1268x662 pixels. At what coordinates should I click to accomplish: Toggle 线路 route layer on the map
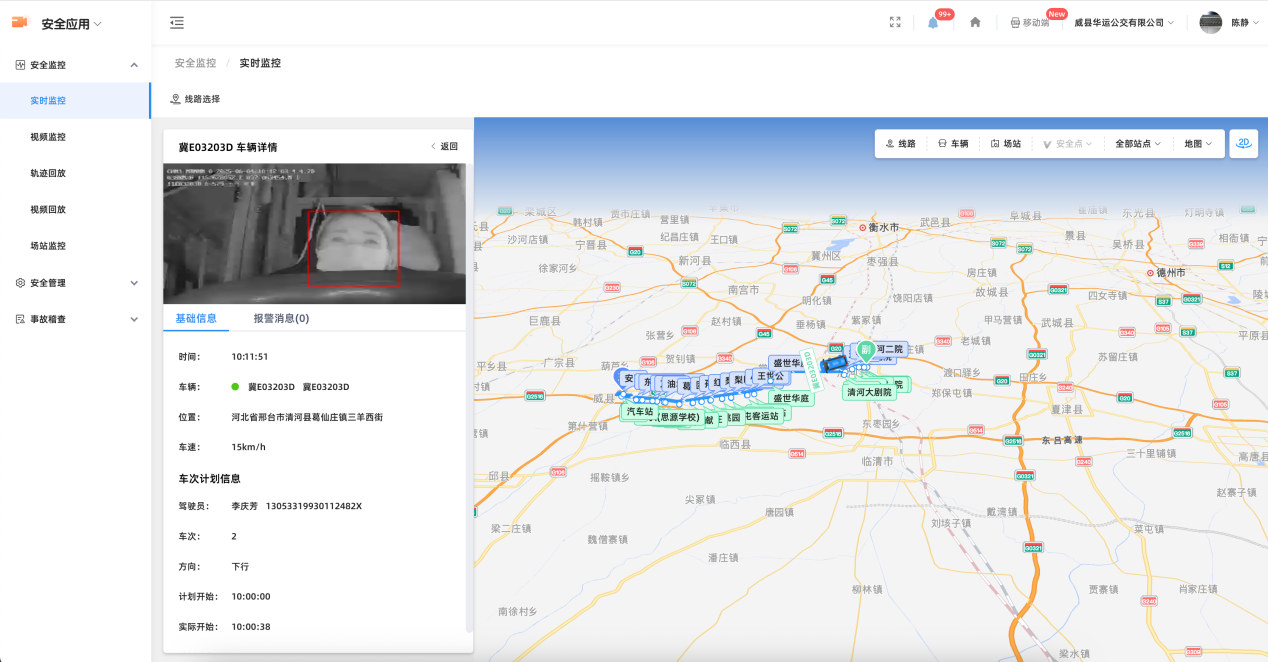point(901,144)
